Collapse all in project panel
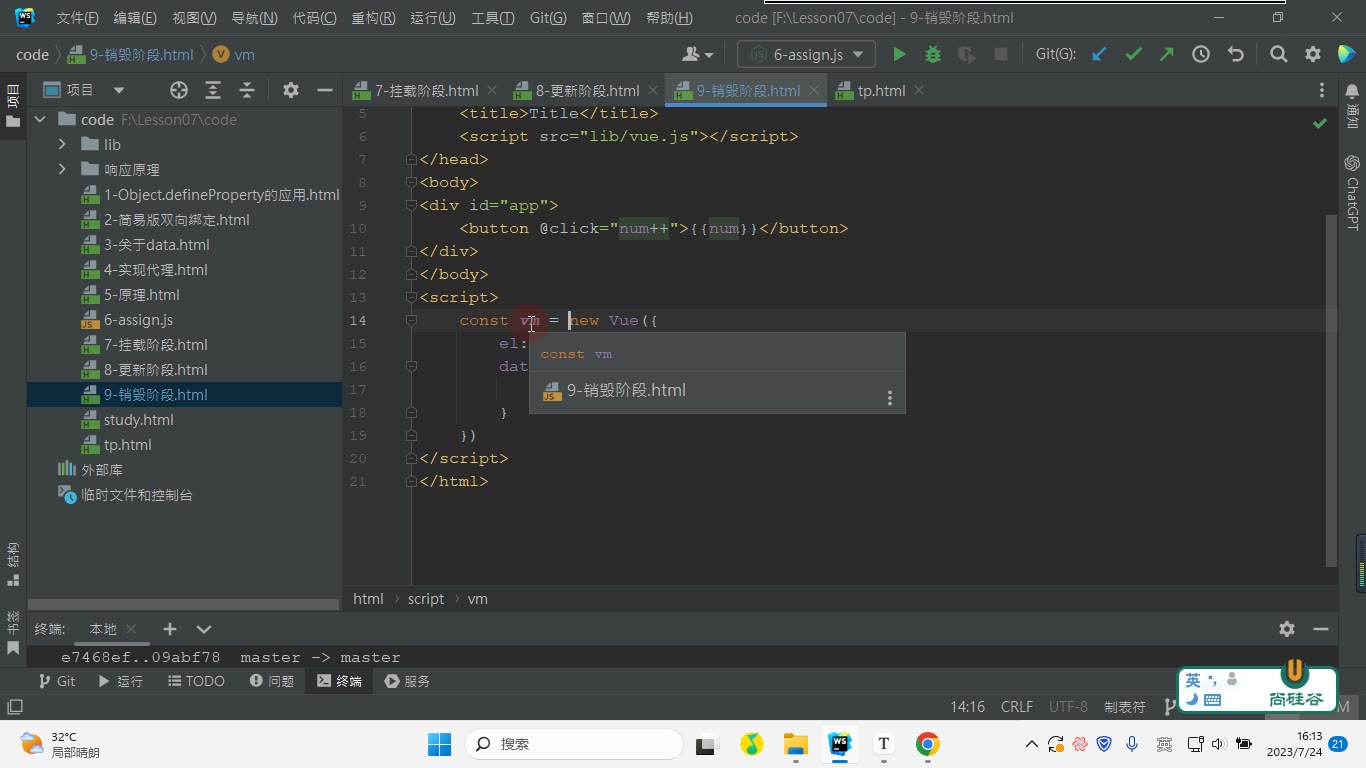1366x768 pixels. pyautogui.click(x=247, y=90)
